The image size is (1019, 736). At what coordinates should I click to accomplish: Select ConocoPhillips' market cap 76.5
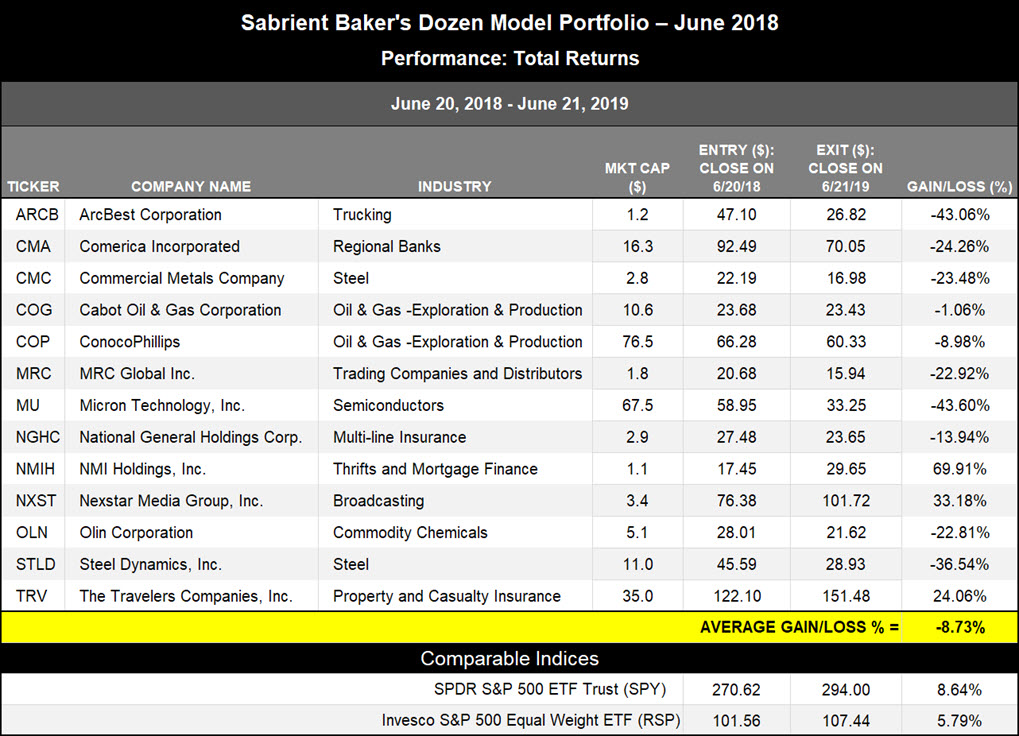(638, 342)
